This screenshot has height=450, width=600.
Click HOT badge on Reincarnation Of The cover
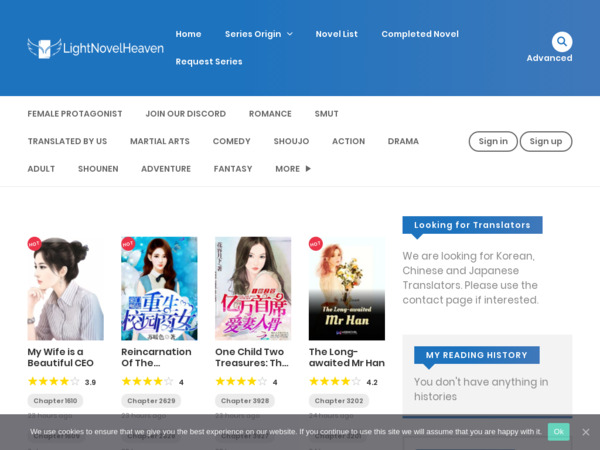(128, 244)
